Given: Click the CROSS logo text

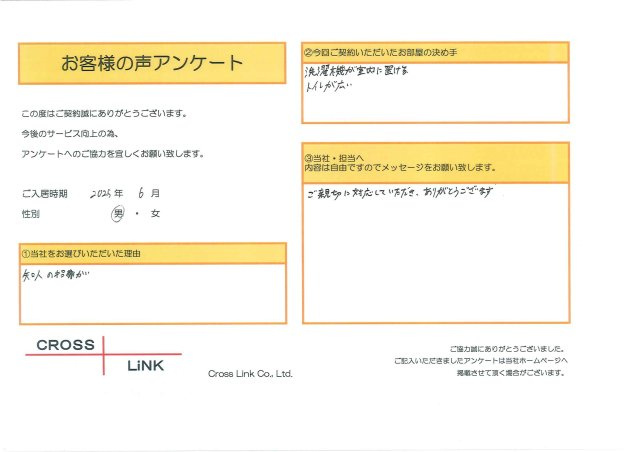Looking at the screenshot, I should pyautogui.click(x=65, y=345).
